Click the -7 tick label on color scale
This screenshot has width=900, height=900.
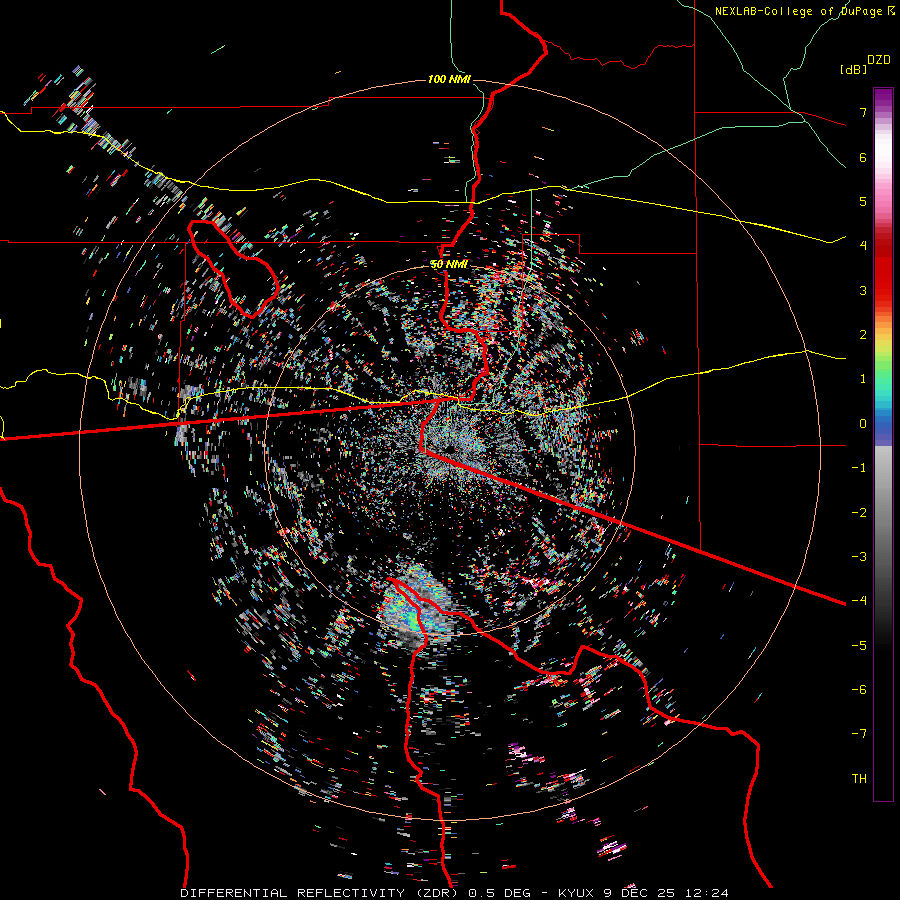point(859,734)
